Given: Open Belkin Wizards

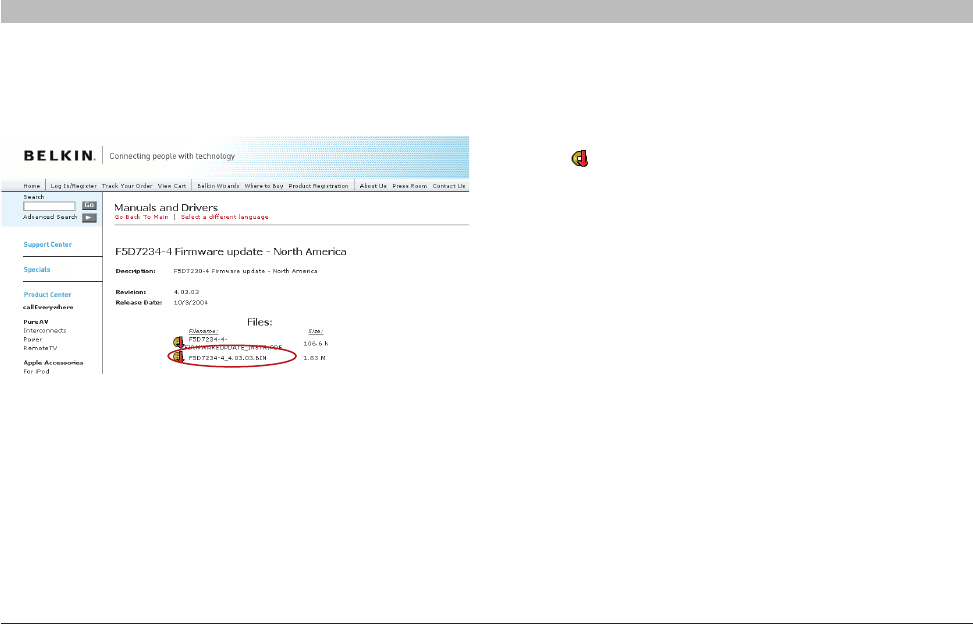Looking at the screenshot, I should pyautogui.click(x=218, y=186).
